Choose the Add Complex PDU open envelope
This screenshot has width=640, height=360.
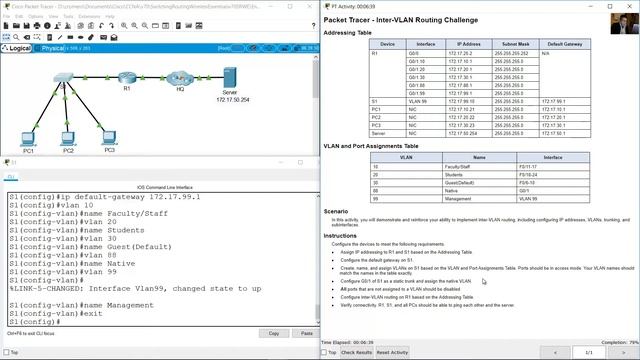pos(114,37)
